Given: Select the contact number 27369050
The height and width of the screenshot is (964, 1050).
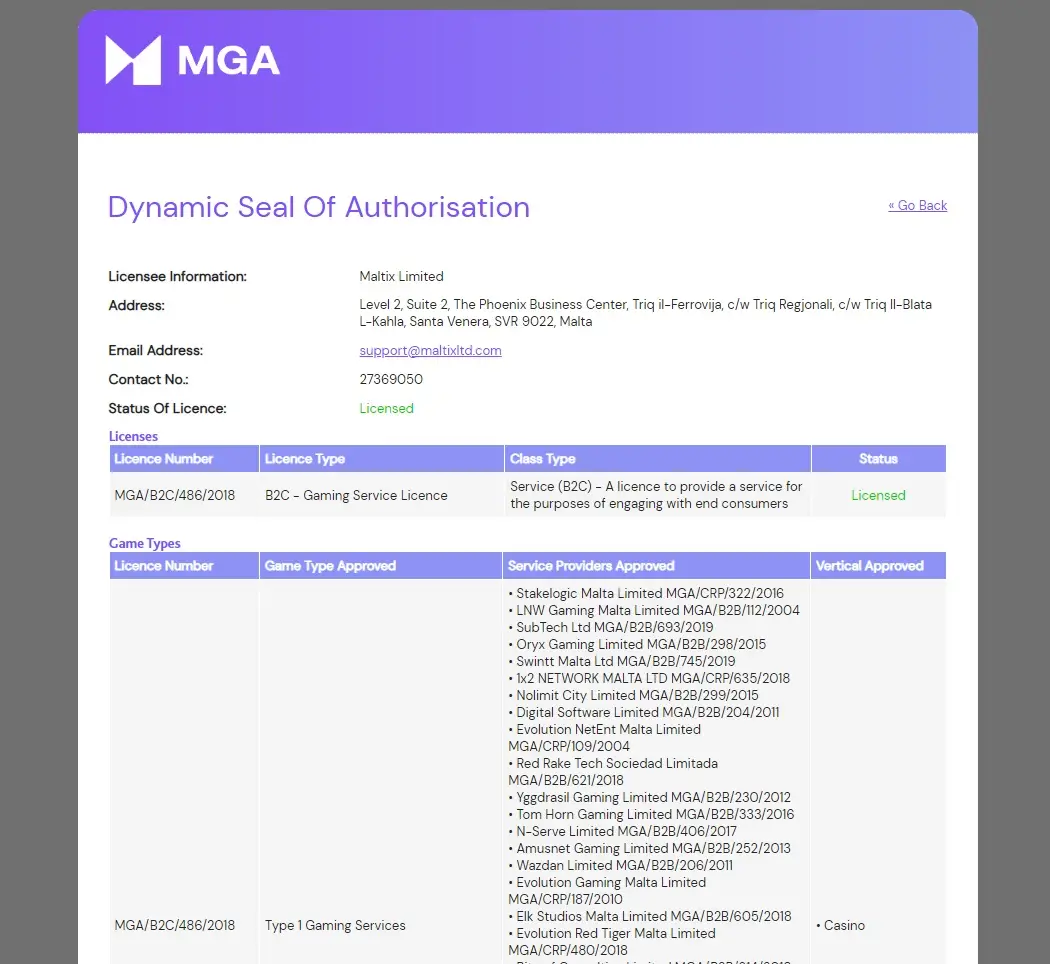Looking at the screenshot, I should pyautogui.click(x=391, y=379).
